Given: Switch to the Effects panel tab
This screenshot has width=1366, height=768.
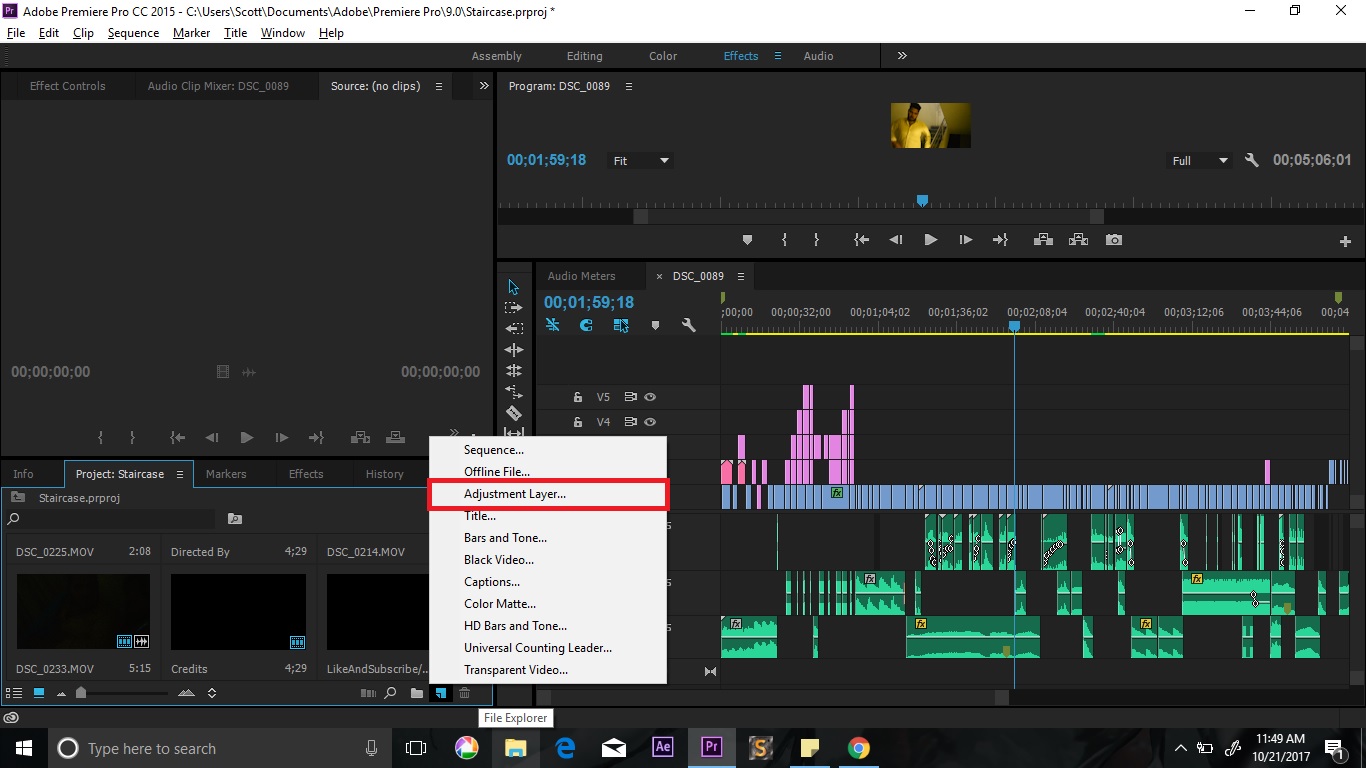Looking at the screenshot, I should coord(306,474).
